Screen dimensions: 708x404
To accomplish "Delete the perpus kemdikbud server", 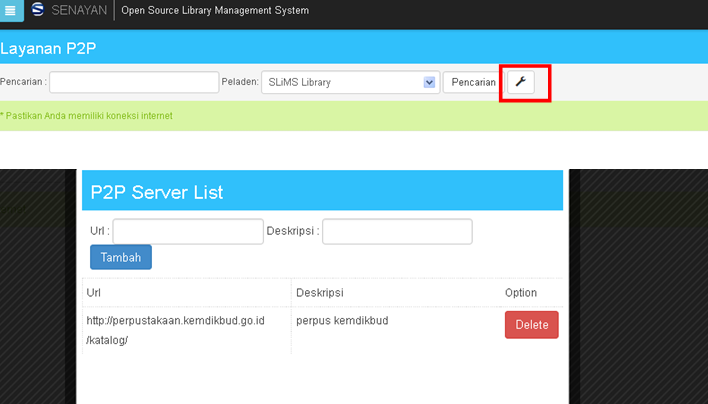I will tap(531, 325).
